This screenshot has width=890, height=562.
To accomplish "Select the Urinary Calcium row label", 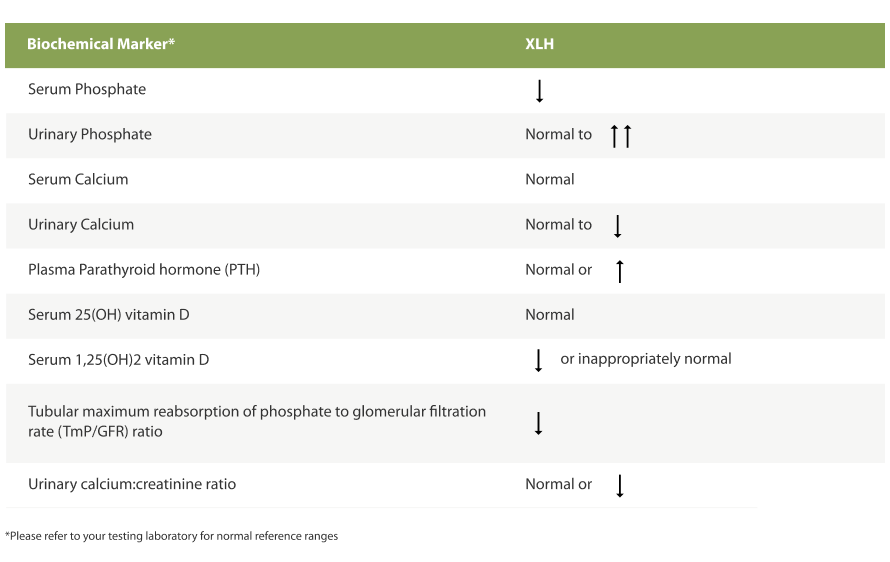I will coord(81,224).
